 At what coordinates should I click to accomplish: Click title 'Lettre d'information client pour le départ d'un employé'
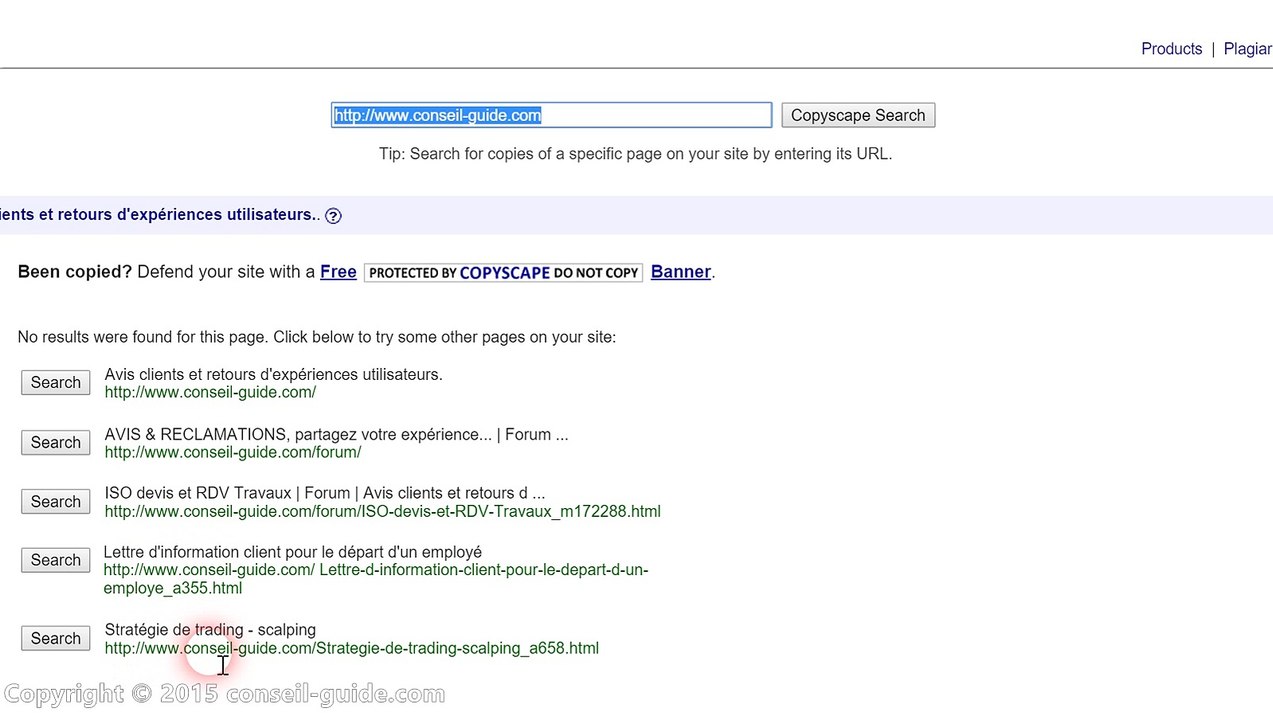[292, 552]
